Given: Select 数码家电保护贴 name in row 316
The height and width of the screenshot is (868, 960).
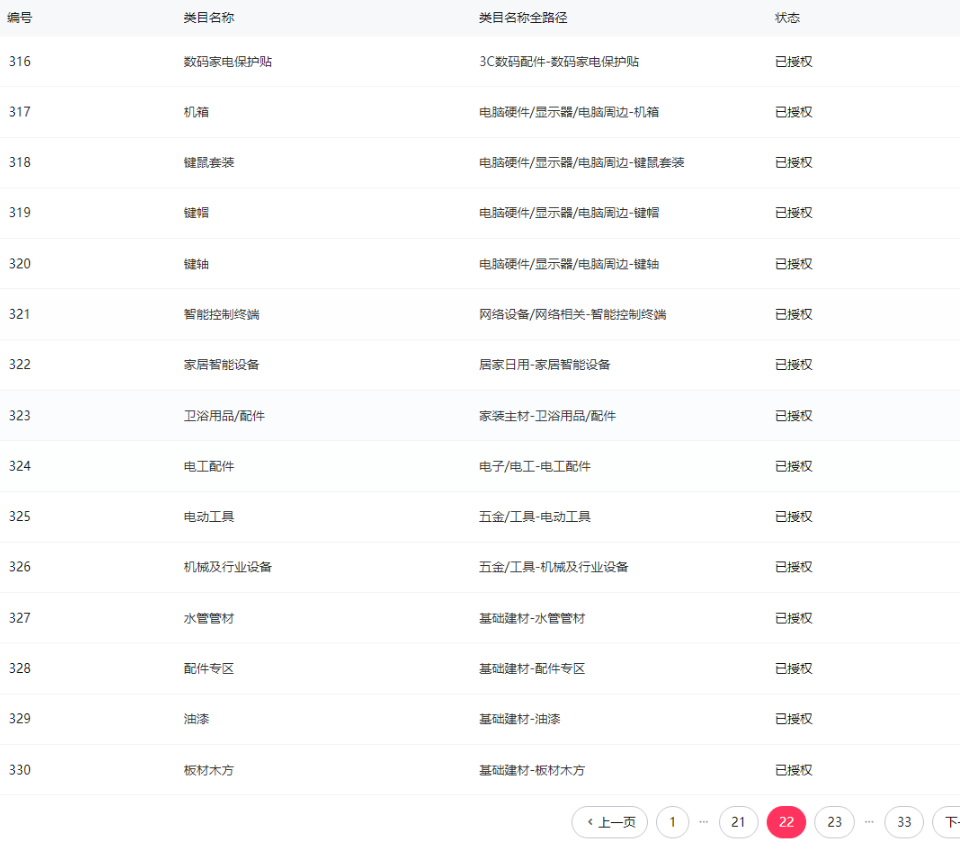Looking at the screenshot, I should [228, 61].
